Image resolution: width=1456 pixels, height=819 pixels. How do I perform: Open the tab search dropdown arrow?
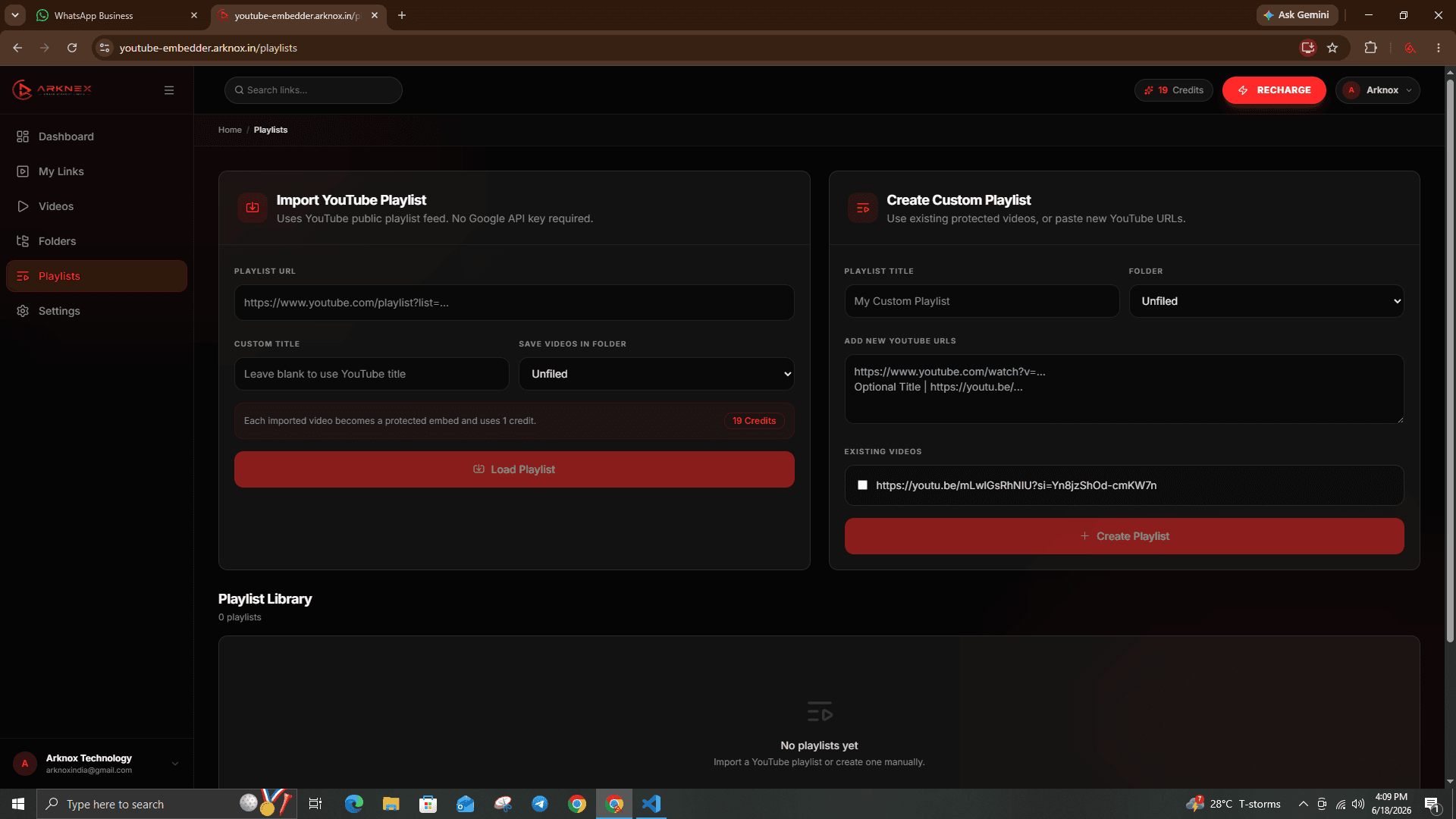[x=15, y=15]
